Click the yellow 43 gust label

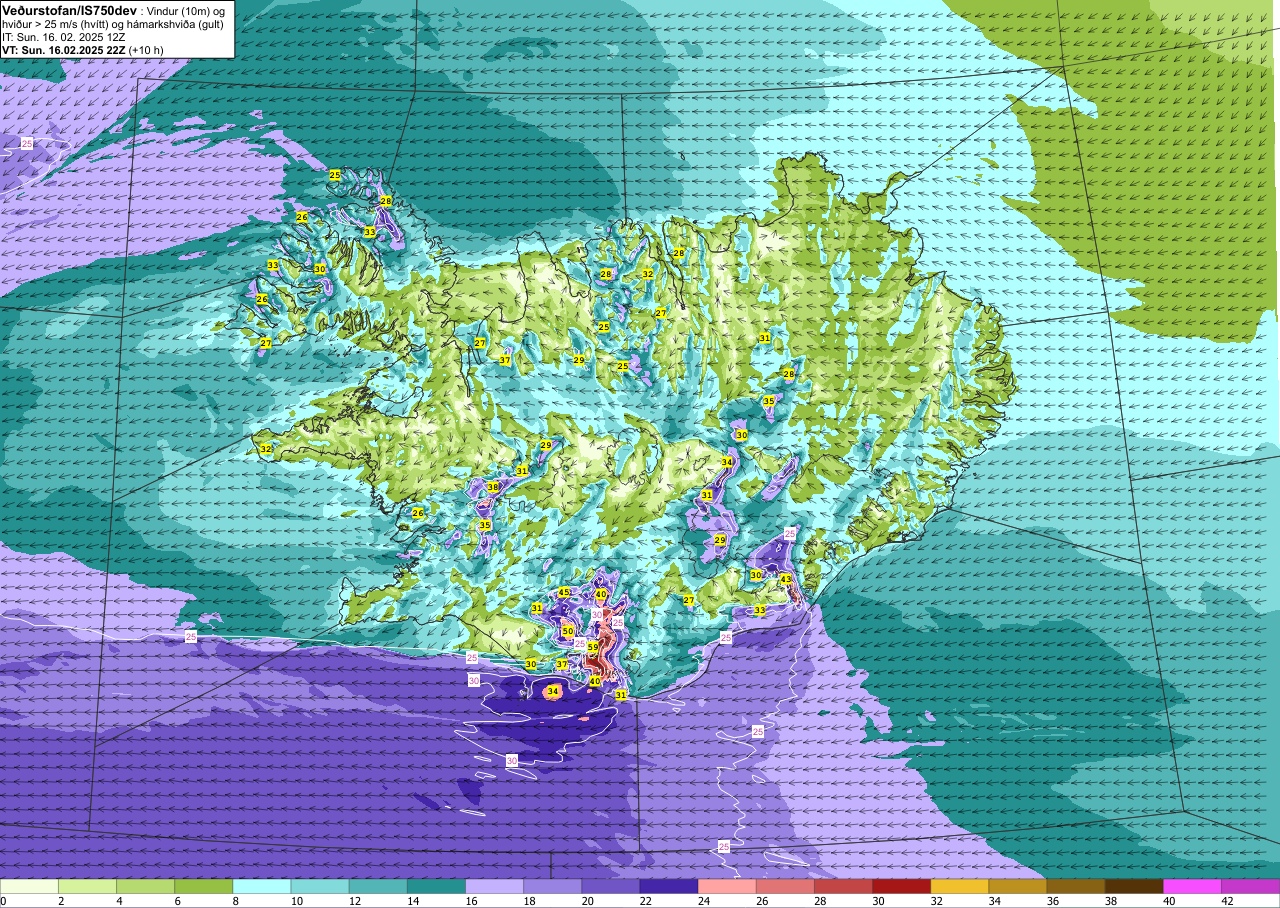click(786, 579)
